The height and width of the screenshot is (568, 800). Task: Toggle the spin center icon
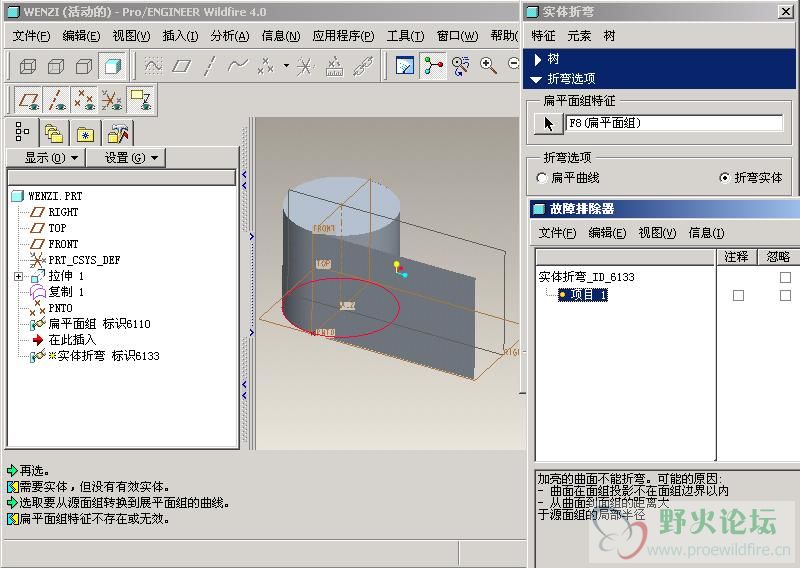coord(433,66)
